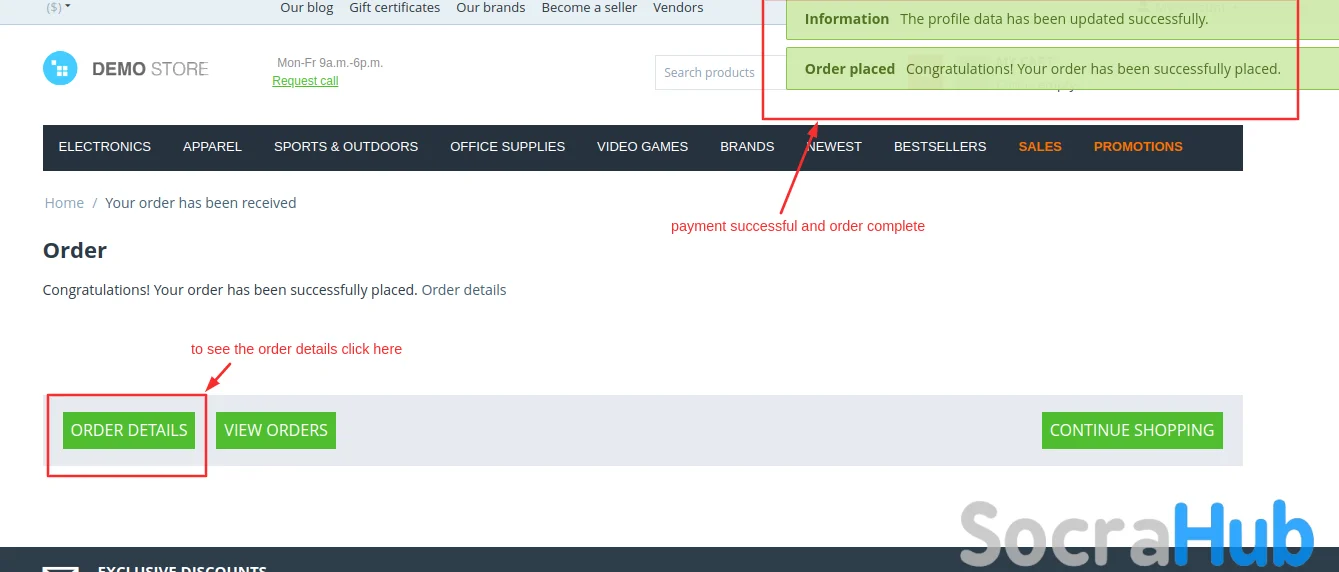The width and height of the screenshot is (1339, 572).
Task: Go to Home via breadcrumb
Action: tap(64, 203)
